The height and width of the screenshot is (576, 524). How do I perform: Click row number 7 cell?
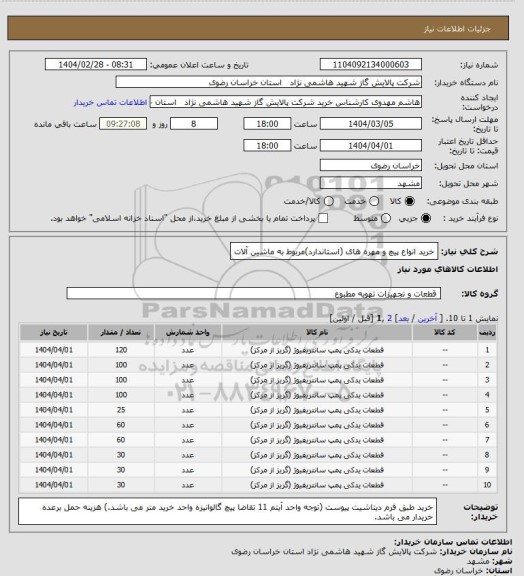[x=487, y=440]
